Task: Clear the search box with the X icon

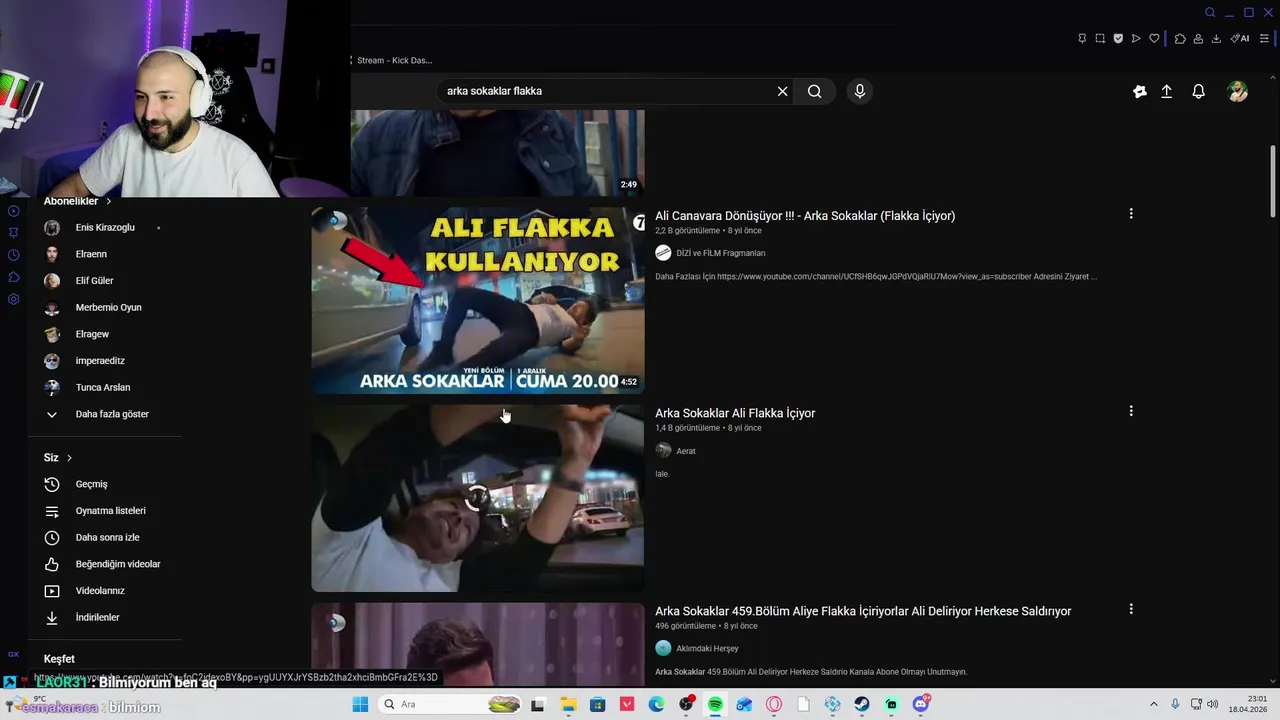Action: pyautogui.click(x=782, y=91)
